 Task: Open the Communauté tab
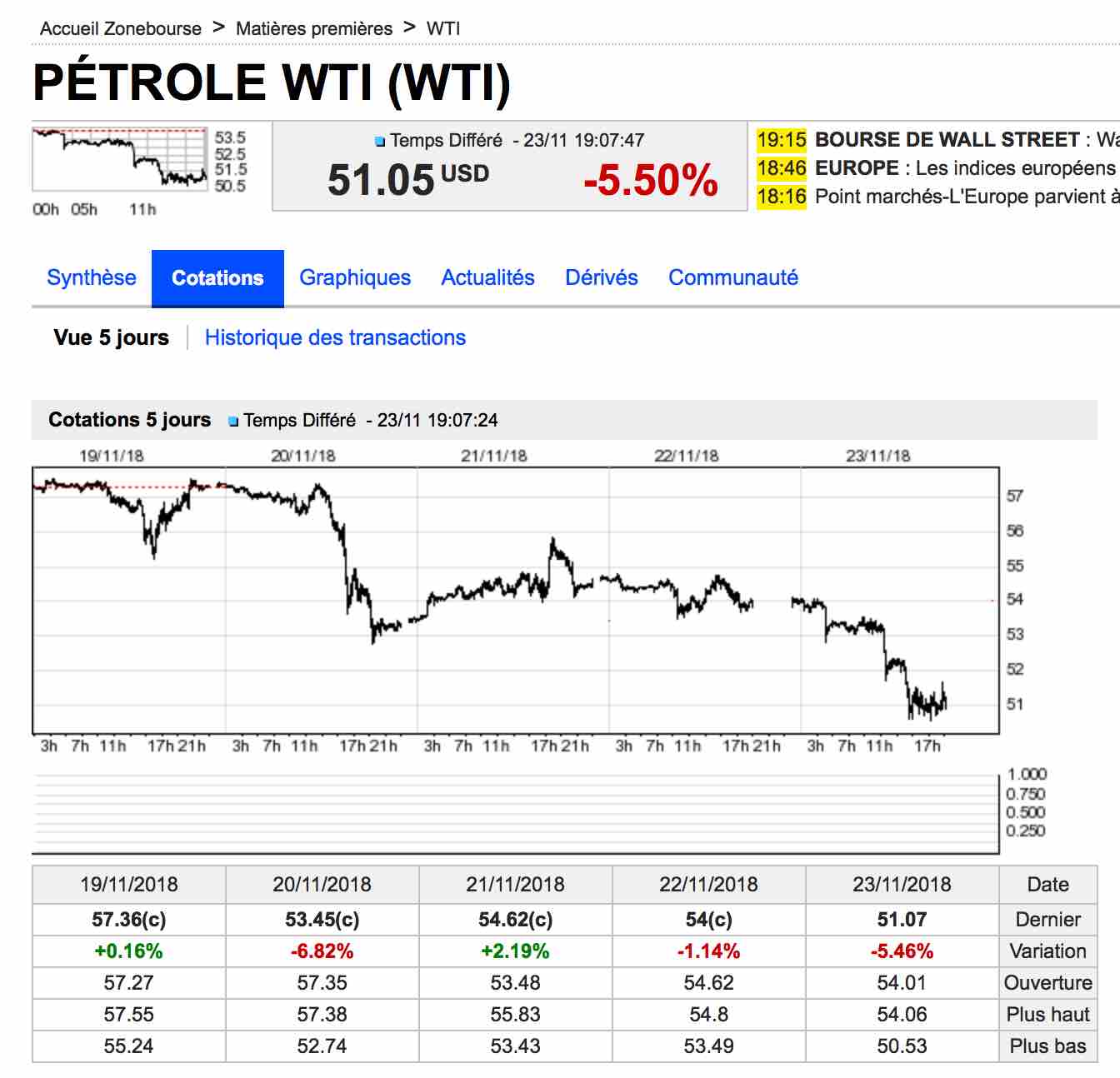(x=732, y=277)
